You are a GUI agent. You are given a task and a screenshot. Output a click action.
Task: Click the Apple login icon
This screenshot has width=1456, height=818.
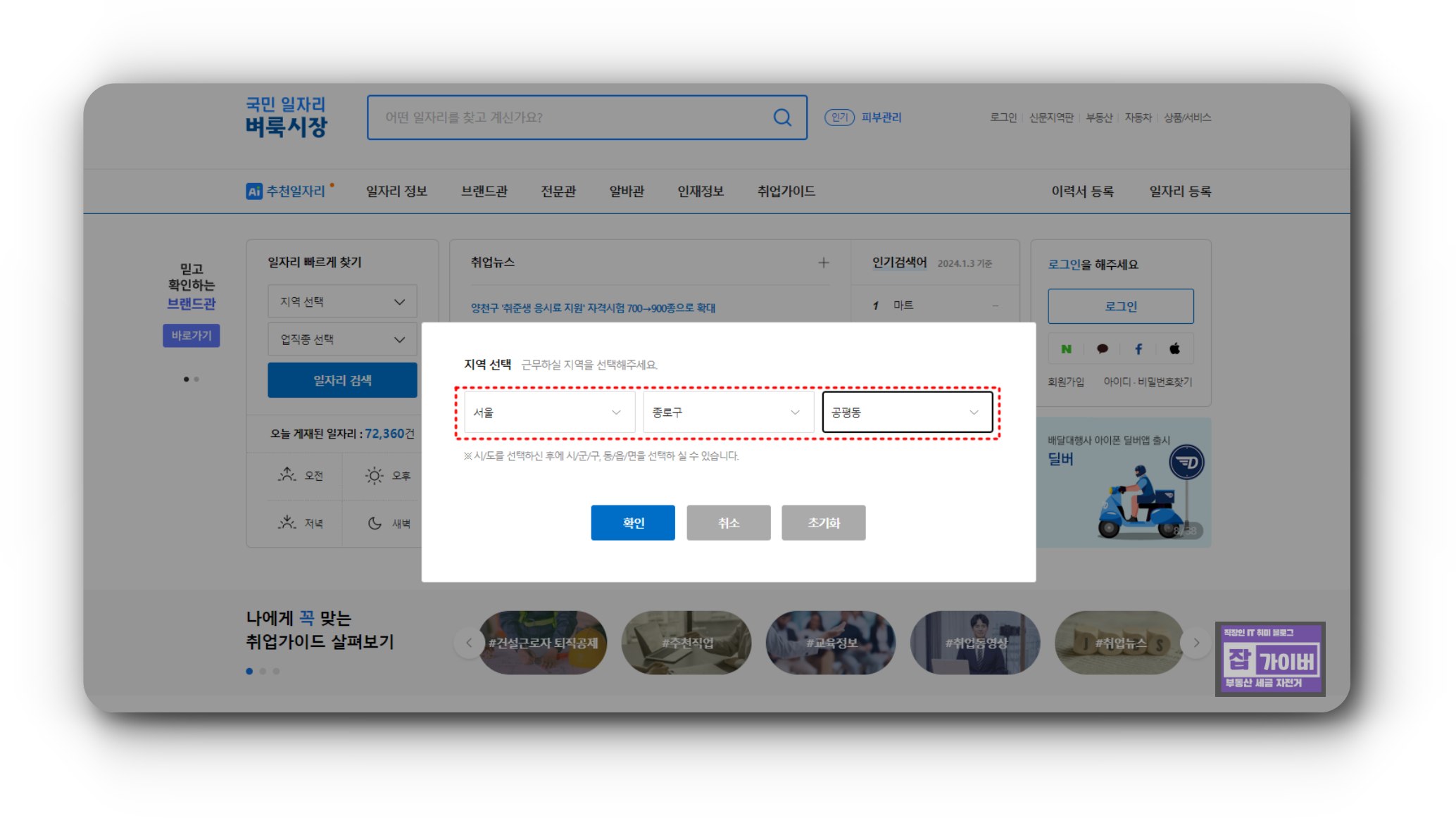click(x=1174, y=349)
